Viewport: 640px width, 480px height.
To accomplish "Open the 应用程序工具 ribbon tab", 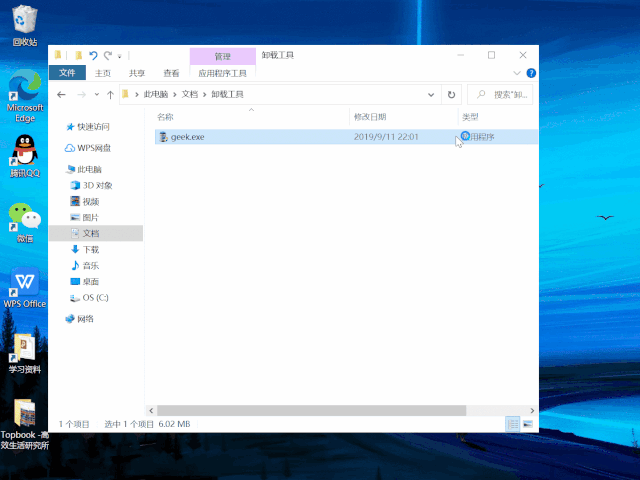I will pyautogui.click(x=222, y=73).
